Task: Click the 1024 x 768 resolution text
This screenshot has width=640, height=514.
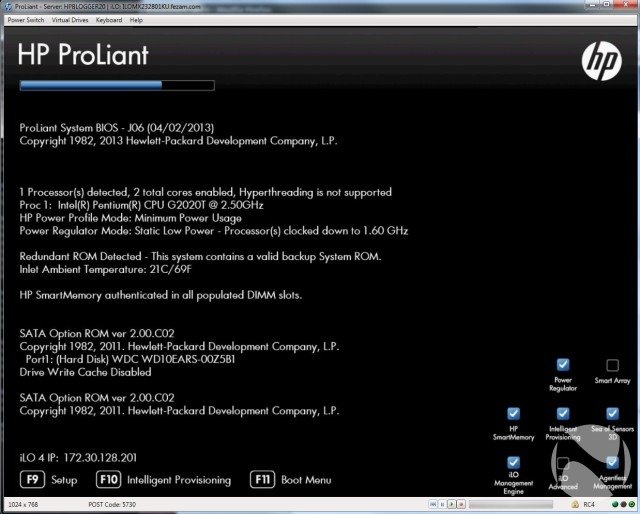Action: [23, 505]
